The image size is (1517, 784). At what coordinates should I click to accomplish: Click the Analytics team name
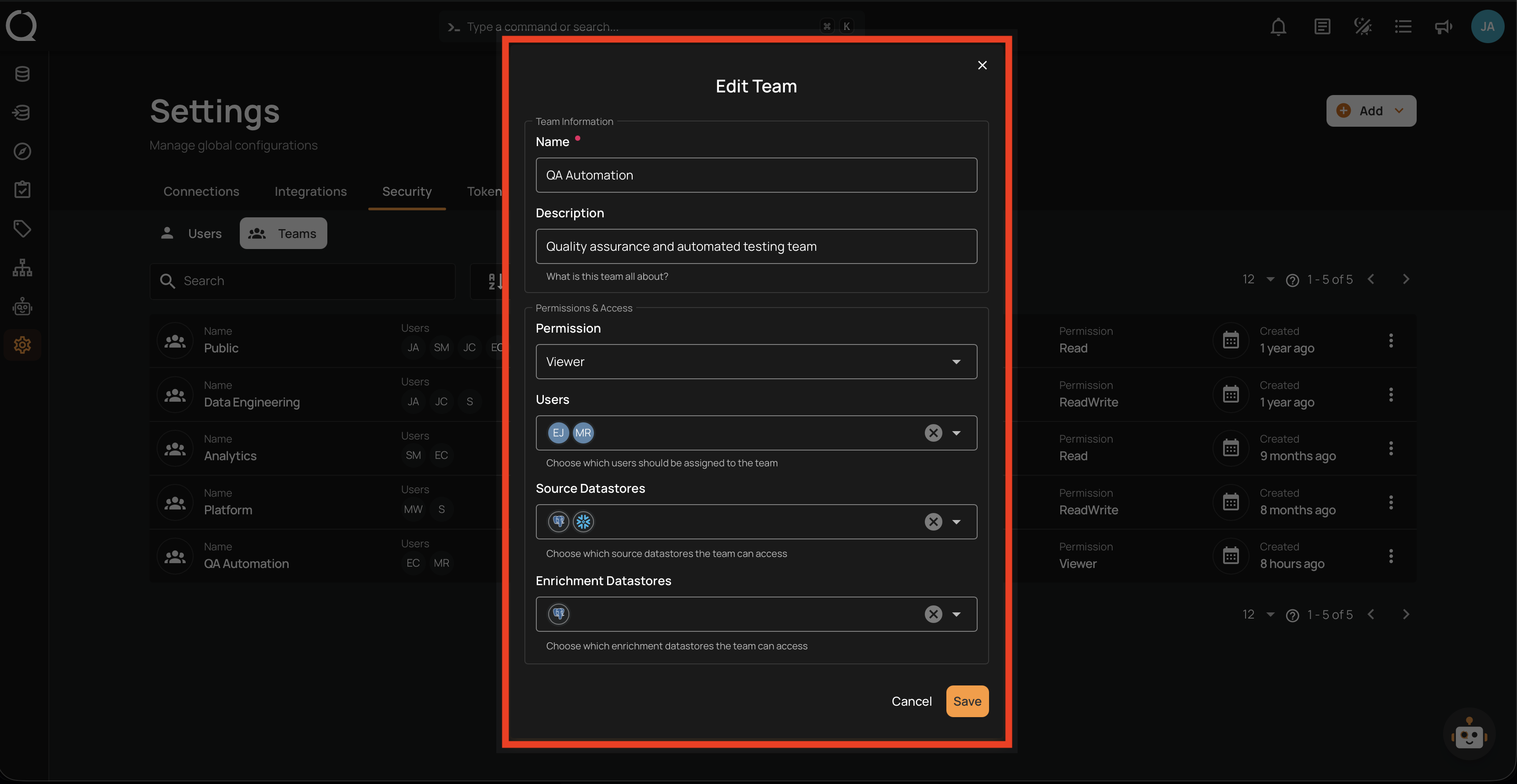230,456
